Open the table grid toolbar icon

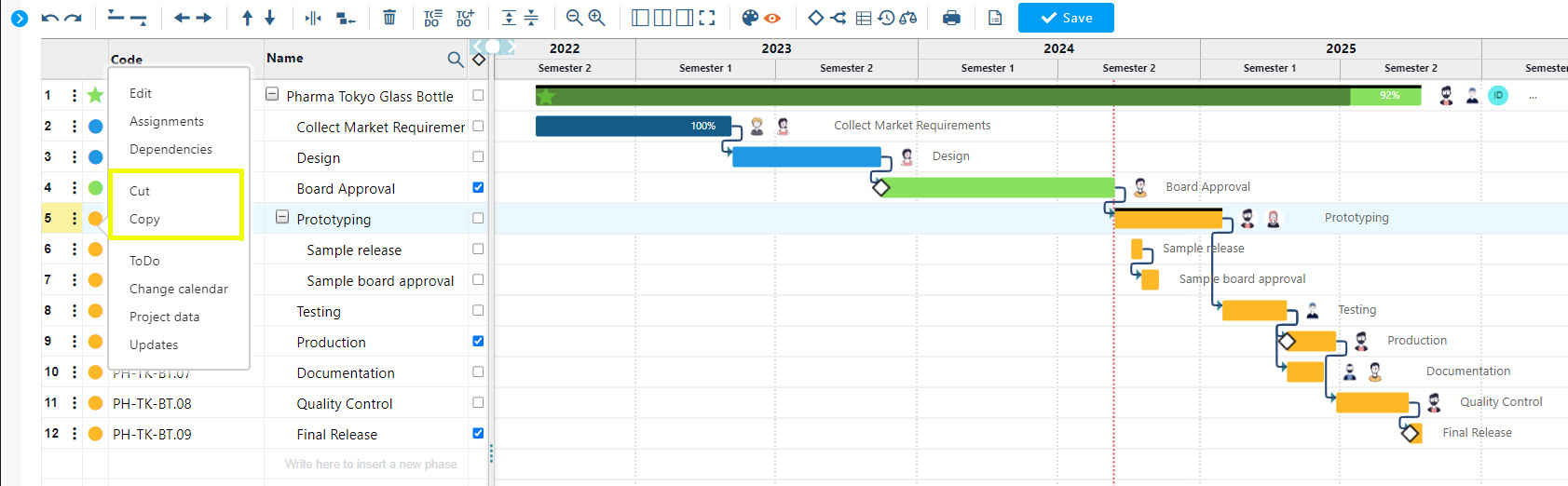pyautogui.click(x=864, y=18)
